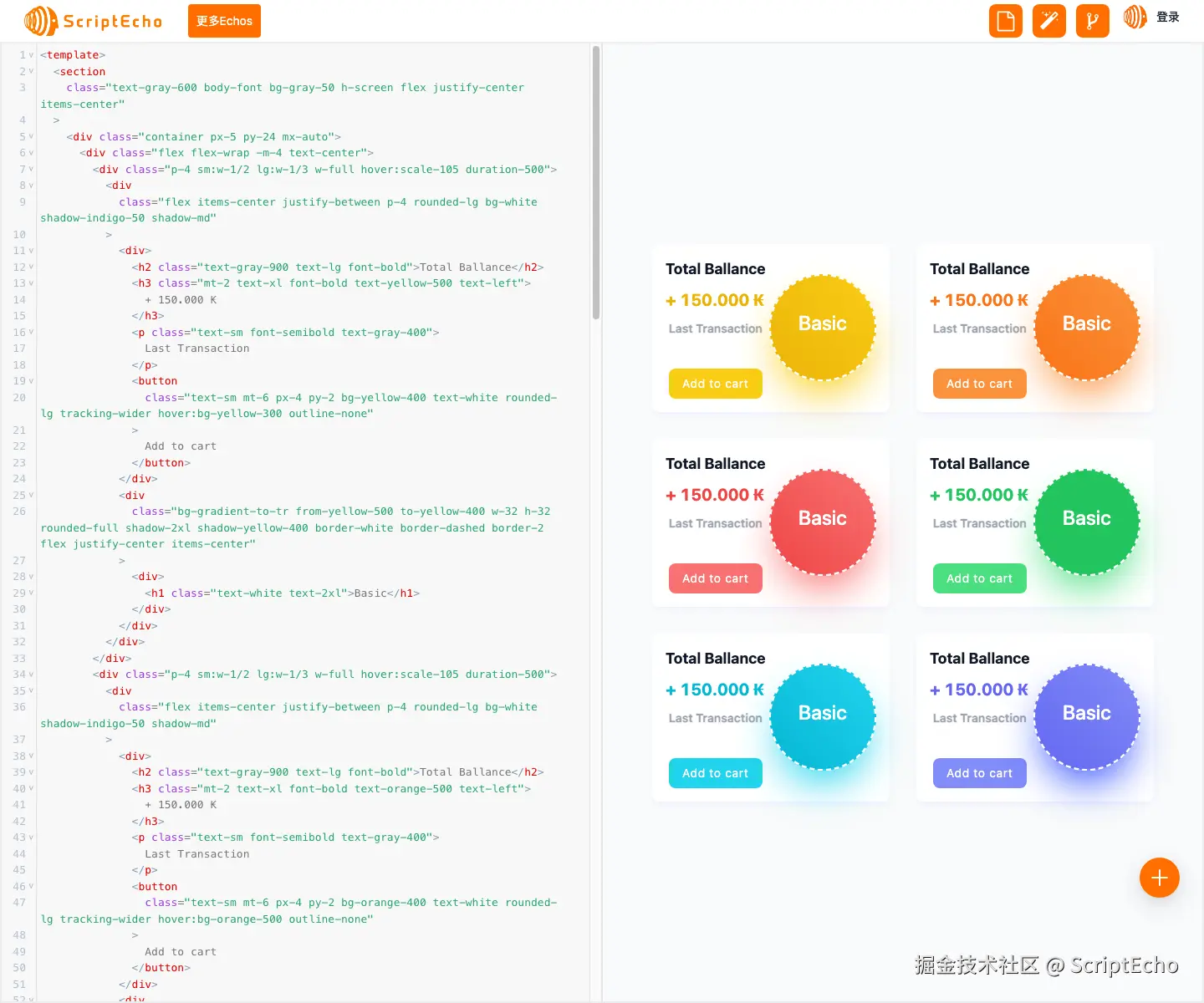Click yellow '+ 150.000 ₭' amount text
This screenshot has height=1003, width=1204.
pyautogui.click(x=715, y=300)
